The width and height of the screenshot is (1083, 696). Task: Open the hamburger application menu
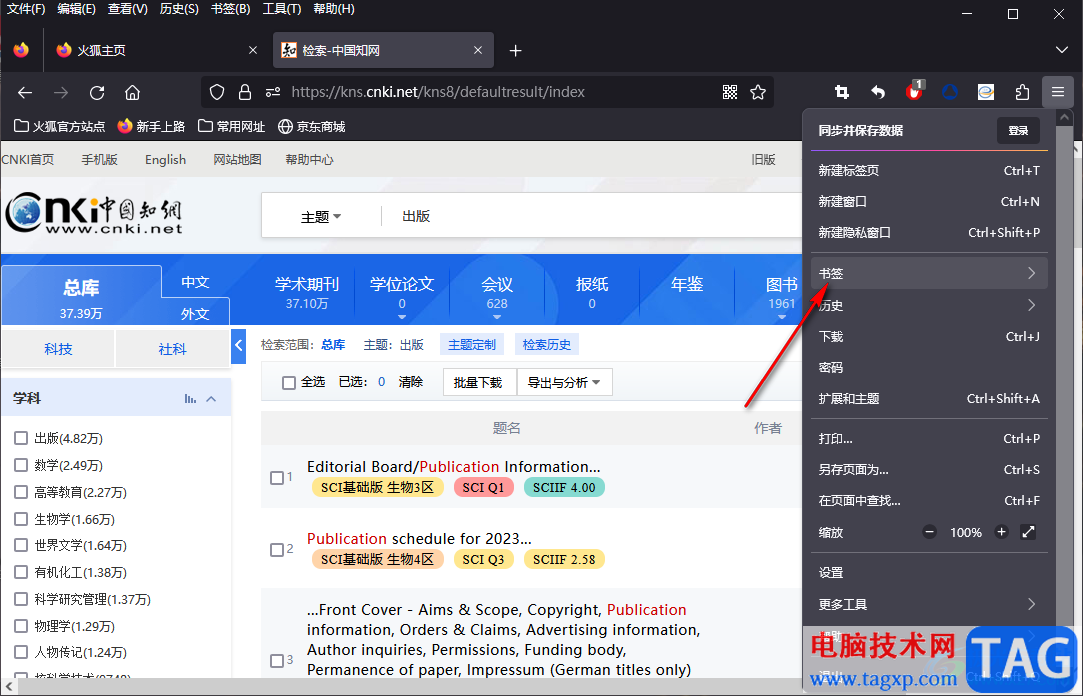[1058, 92]
